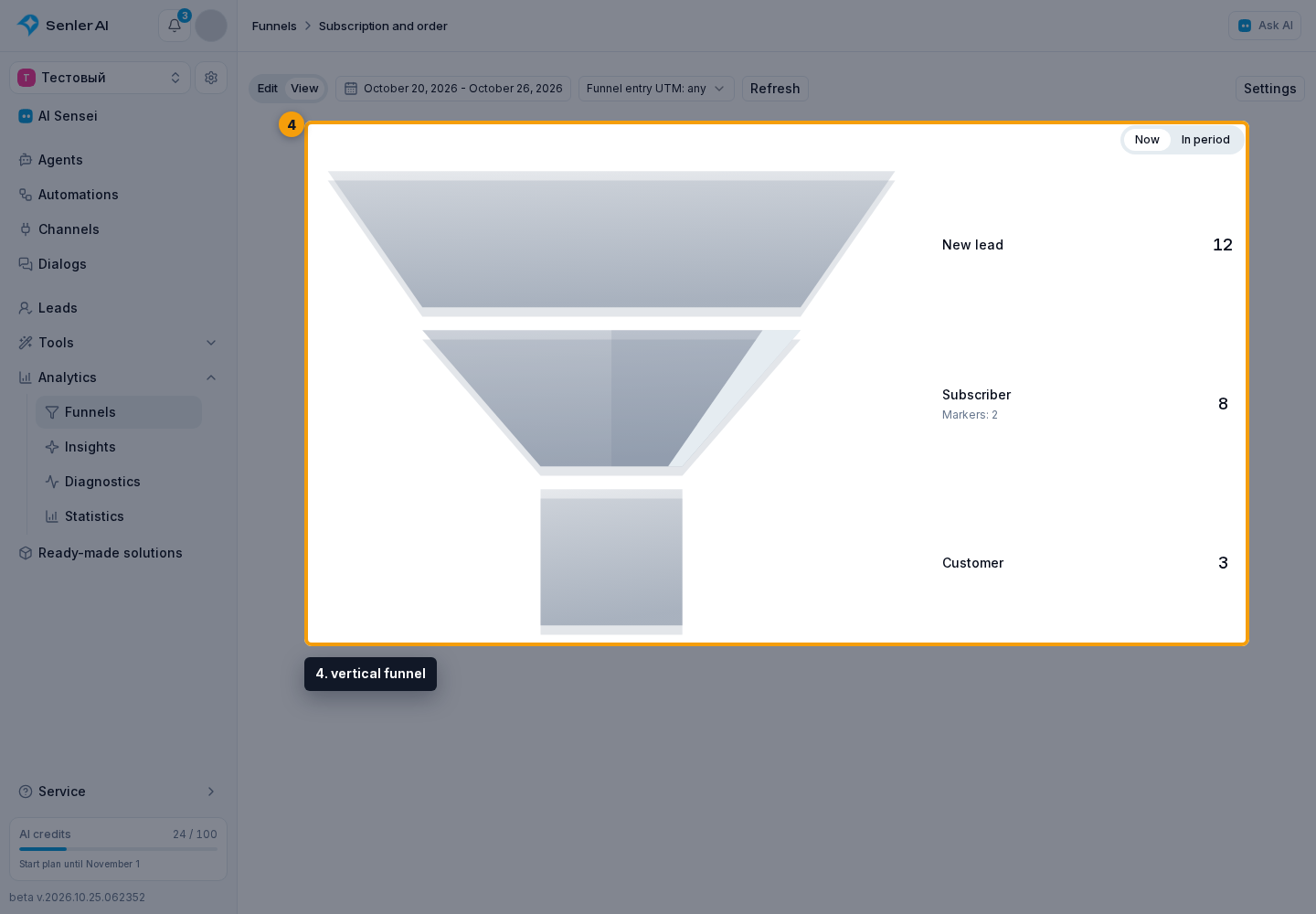
Task: Click the Insights sparkle icon
Action: (x=52, y=447)
